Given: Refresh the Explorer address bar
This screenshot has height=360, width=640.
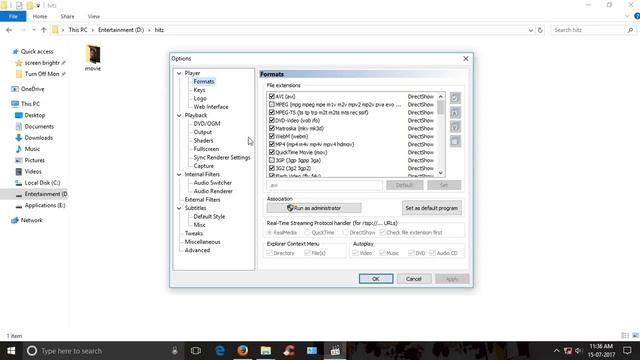Looking at the screenshot, I should pos(540,30).
